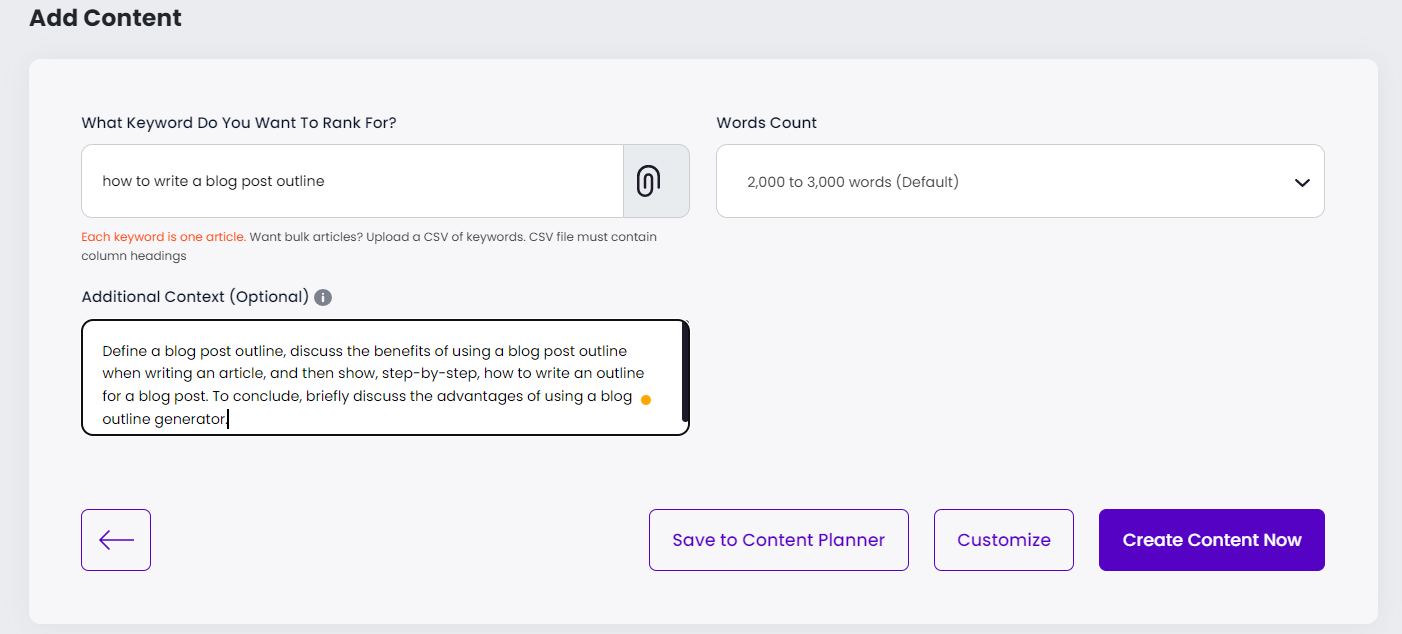This screenshot has width=1402, height=634.
Task: Click the Additional Context textarea scrollbar
Action: 685,372
